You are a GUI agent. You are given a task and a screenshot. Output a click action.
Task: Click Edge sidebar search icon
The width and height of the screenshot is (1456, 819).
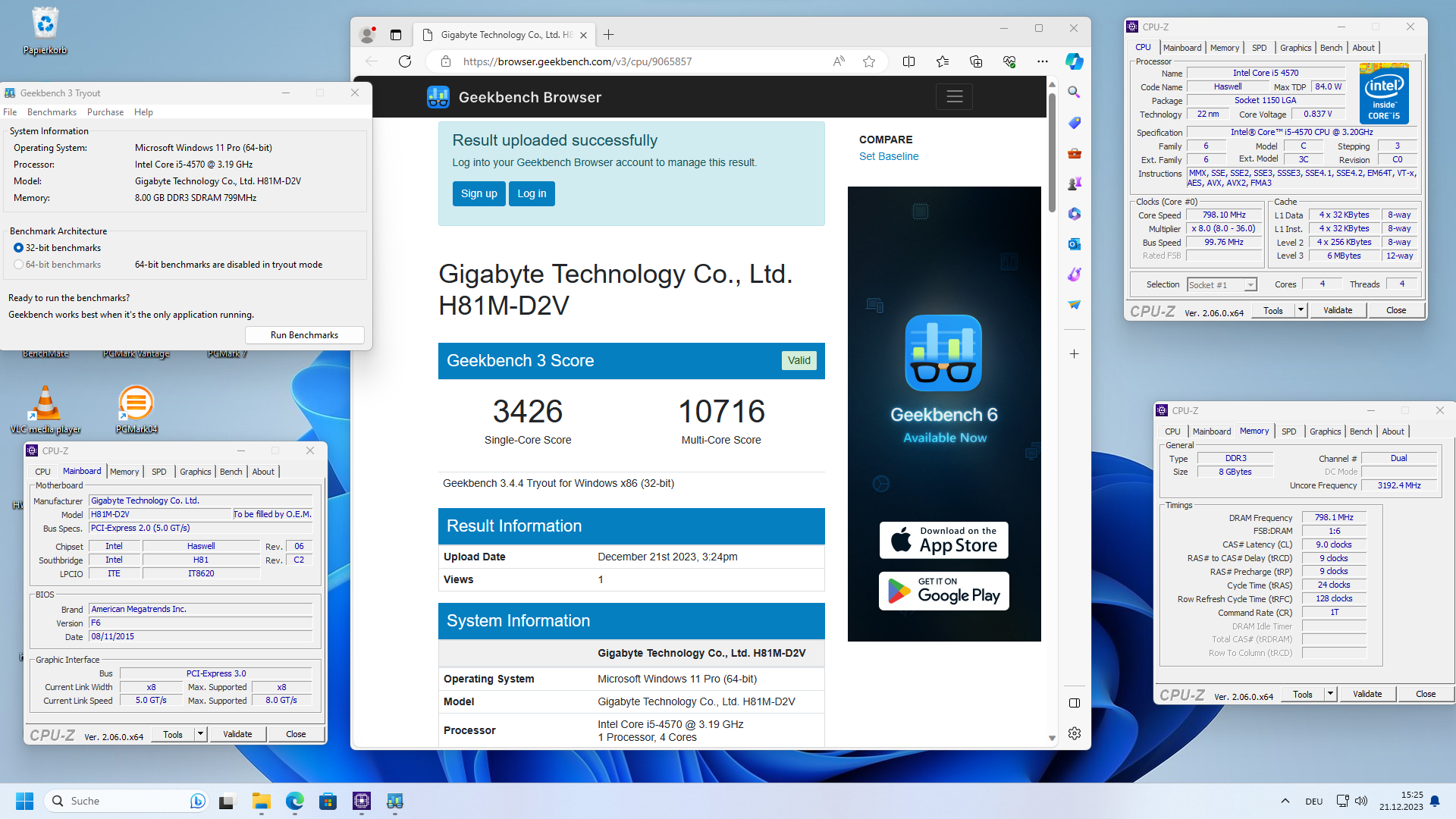[1074, 92]
